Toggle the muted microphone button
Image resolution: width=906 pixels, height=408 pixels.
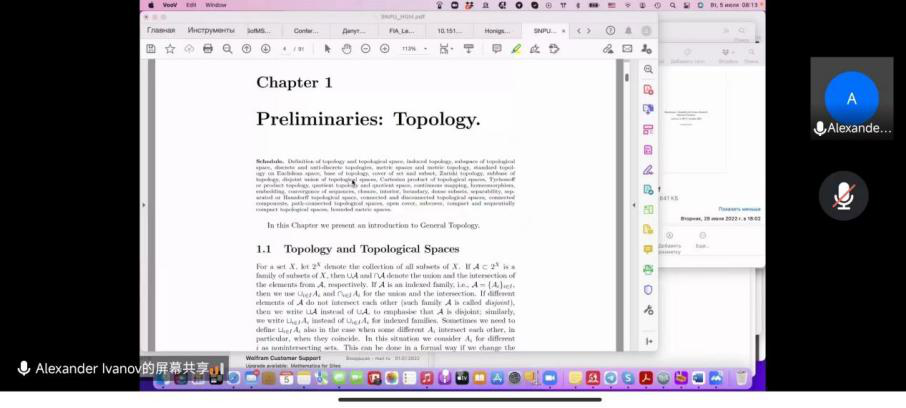coord(843,196)
